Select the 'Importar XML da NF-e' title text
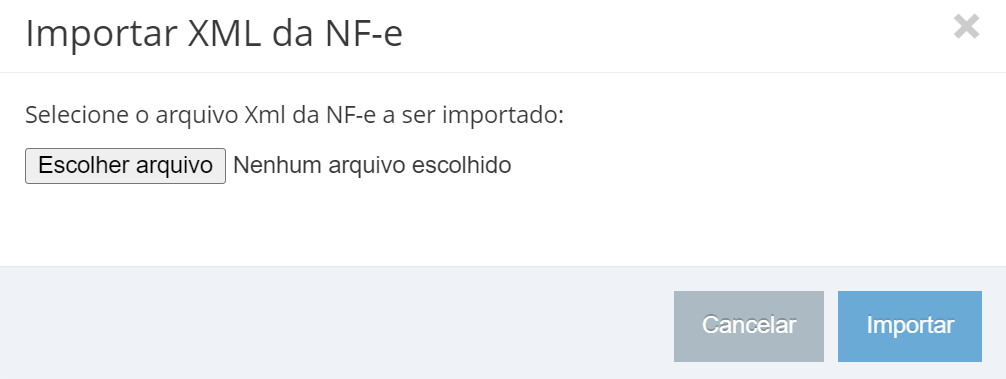 coord(214,34)
